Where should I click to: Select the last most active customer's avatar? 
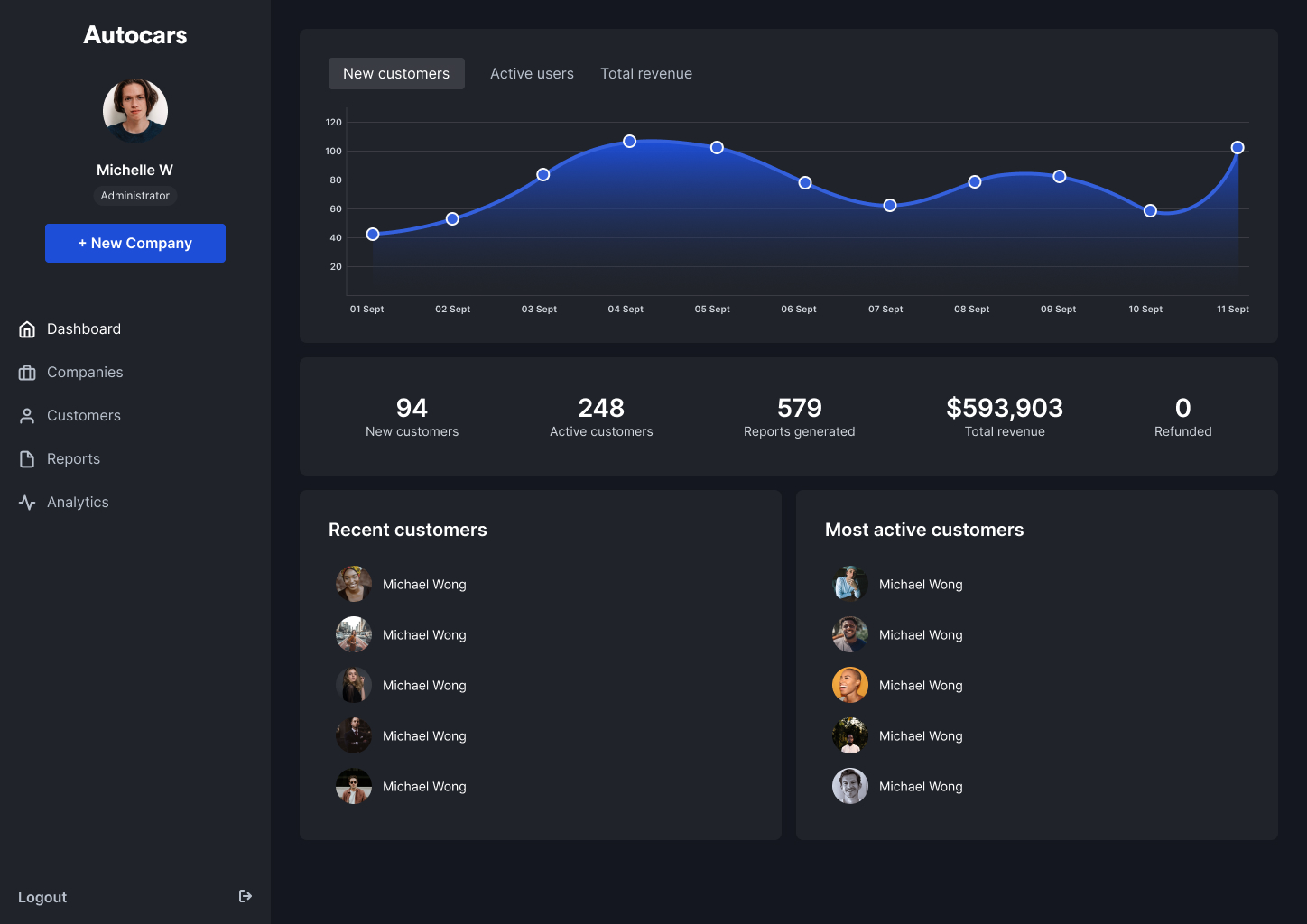click(850, 786)
